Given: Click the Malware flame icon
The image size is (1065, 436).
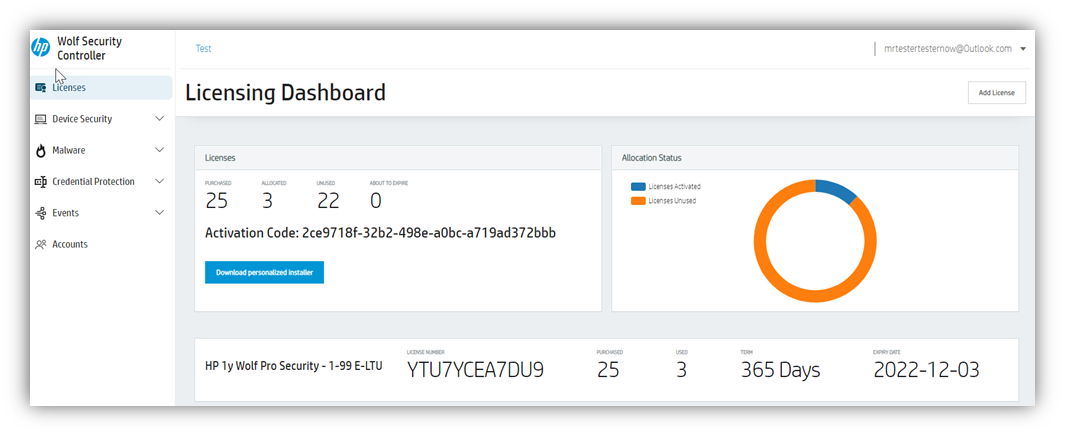Looking at the screenshot, I should (x=41, y=151).
